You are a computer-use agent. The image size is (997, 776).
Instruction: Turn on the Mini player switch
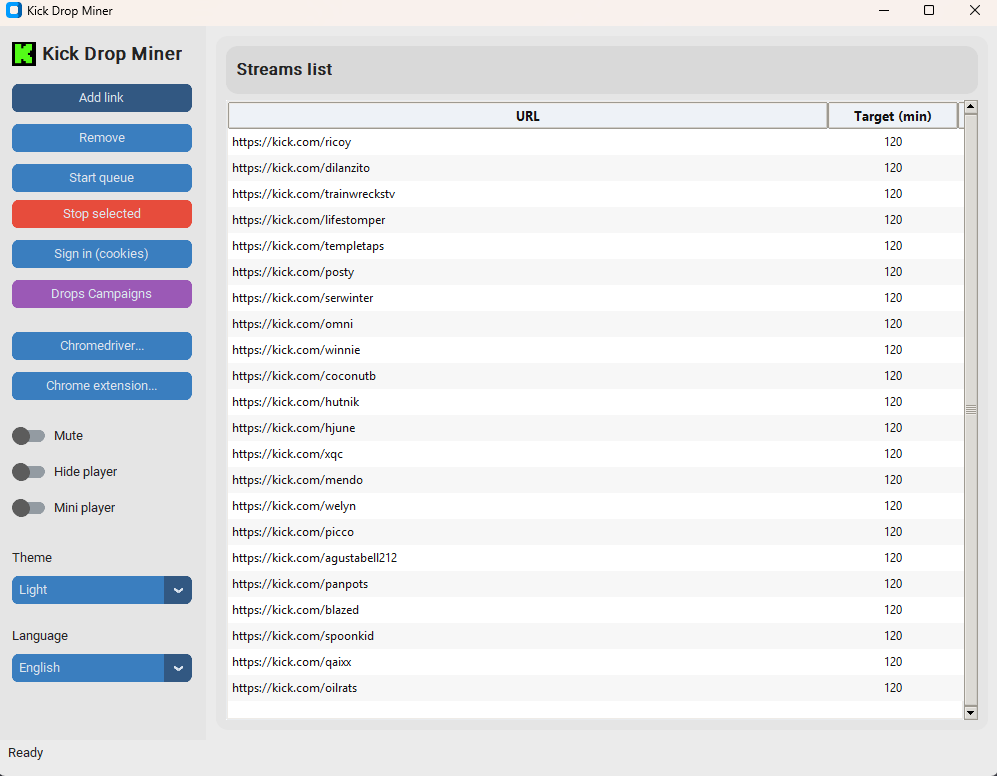[x=29, y=508]
